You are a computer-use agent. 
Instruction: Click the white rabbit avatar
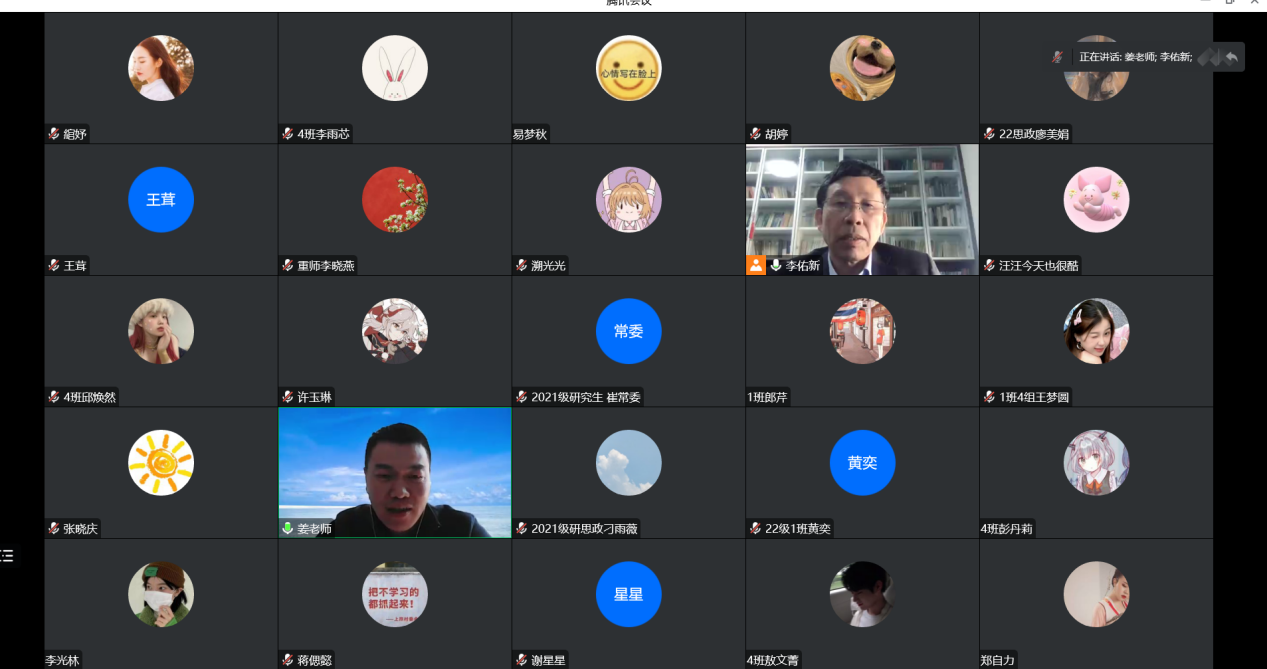tap(395, 68)
